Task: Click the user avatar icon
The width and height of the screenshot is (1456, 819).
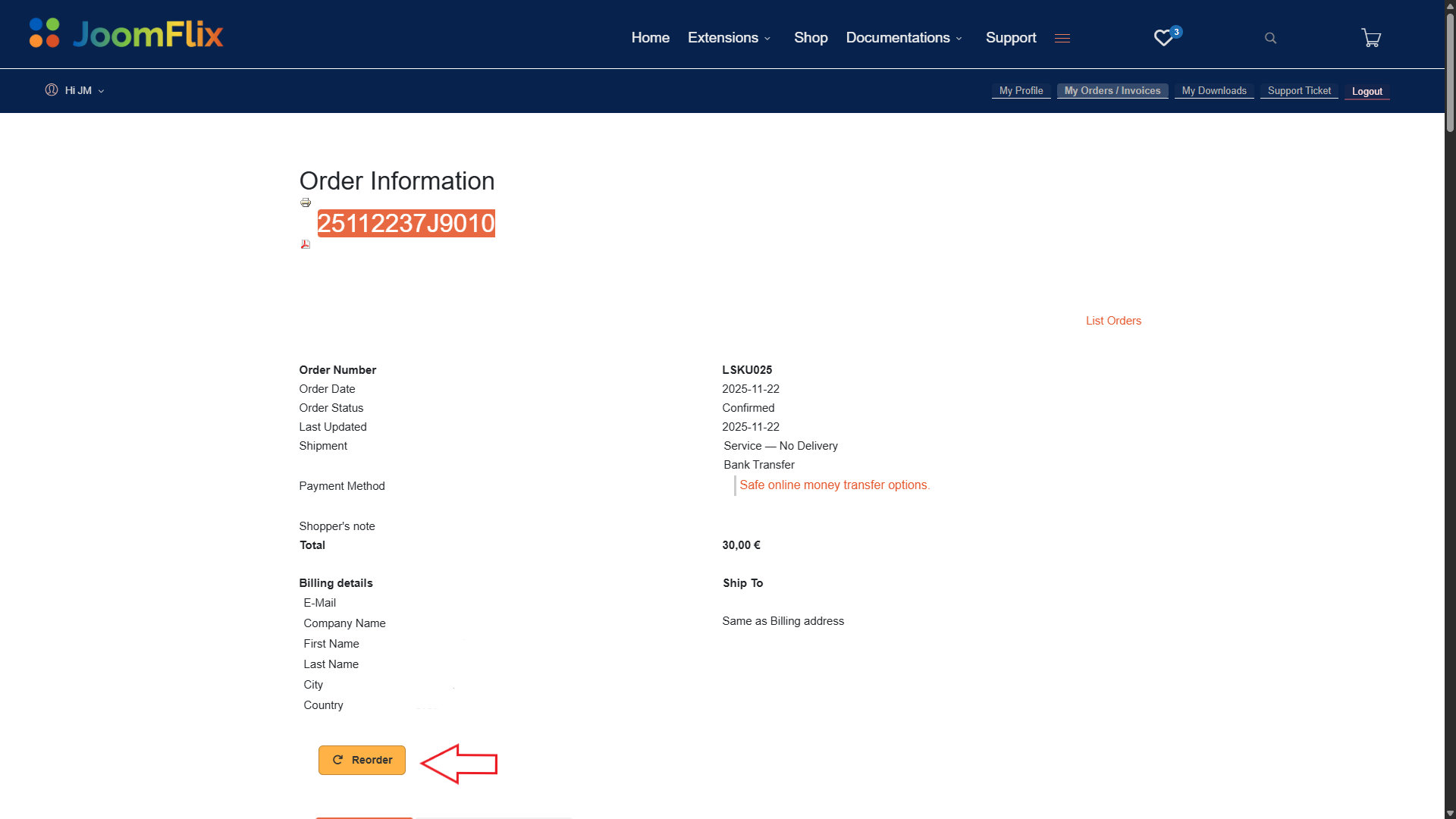Action: pyautogui.click(x=52, y=90)
